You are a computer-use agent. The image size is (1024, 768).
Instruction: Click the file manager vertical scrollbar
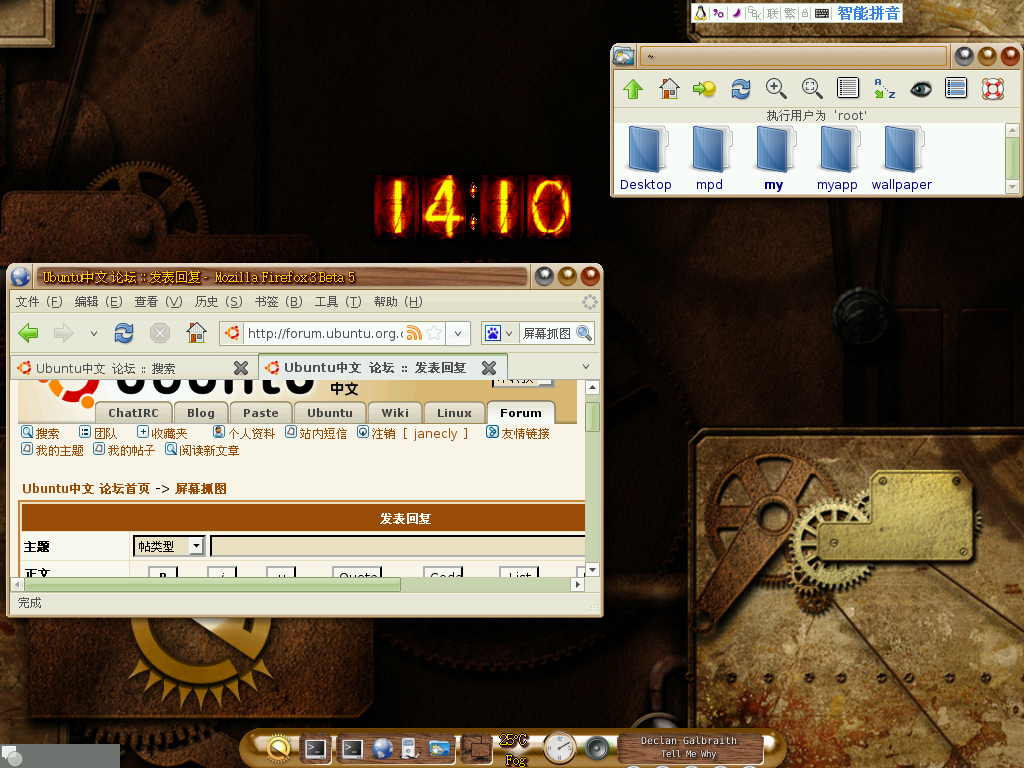pos(1012,157)
